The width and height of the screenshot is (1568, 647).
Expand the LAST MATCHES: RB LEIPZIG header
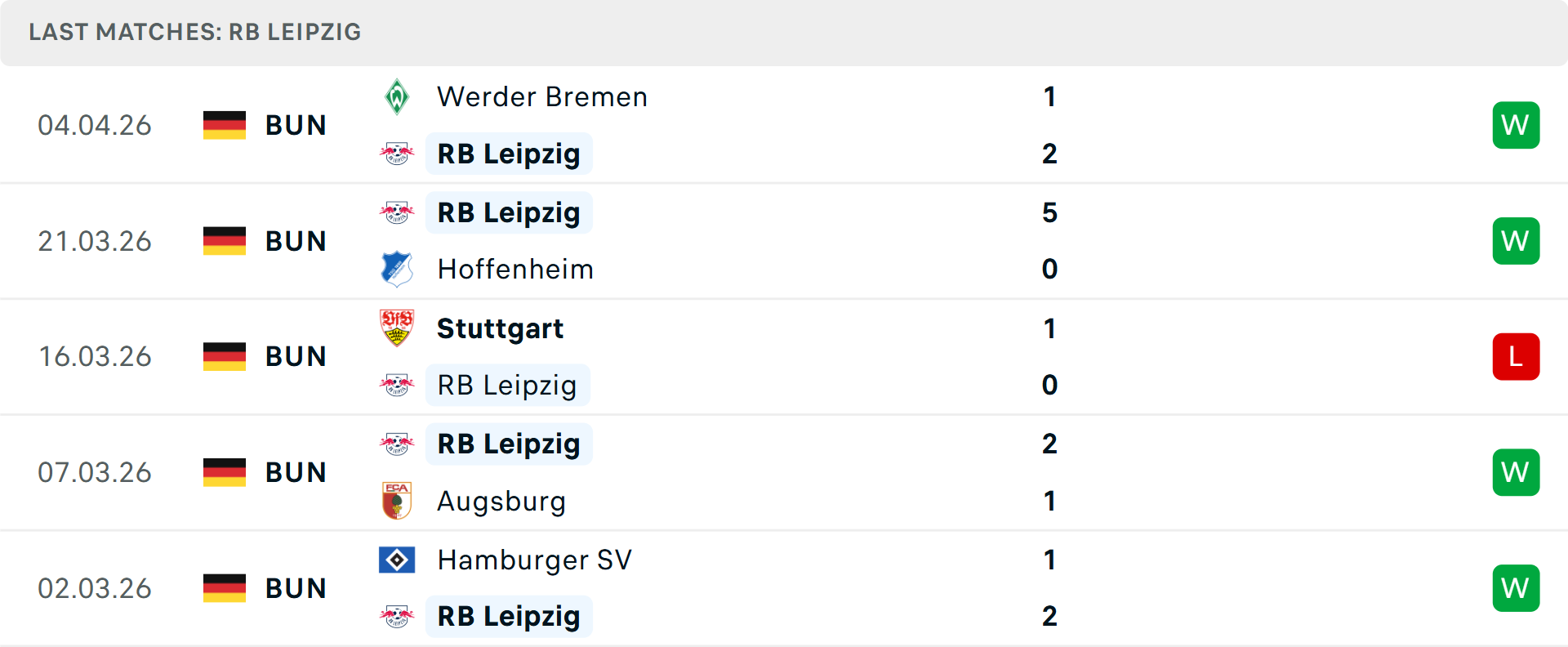pyautogui.click(x=194, y=32)
